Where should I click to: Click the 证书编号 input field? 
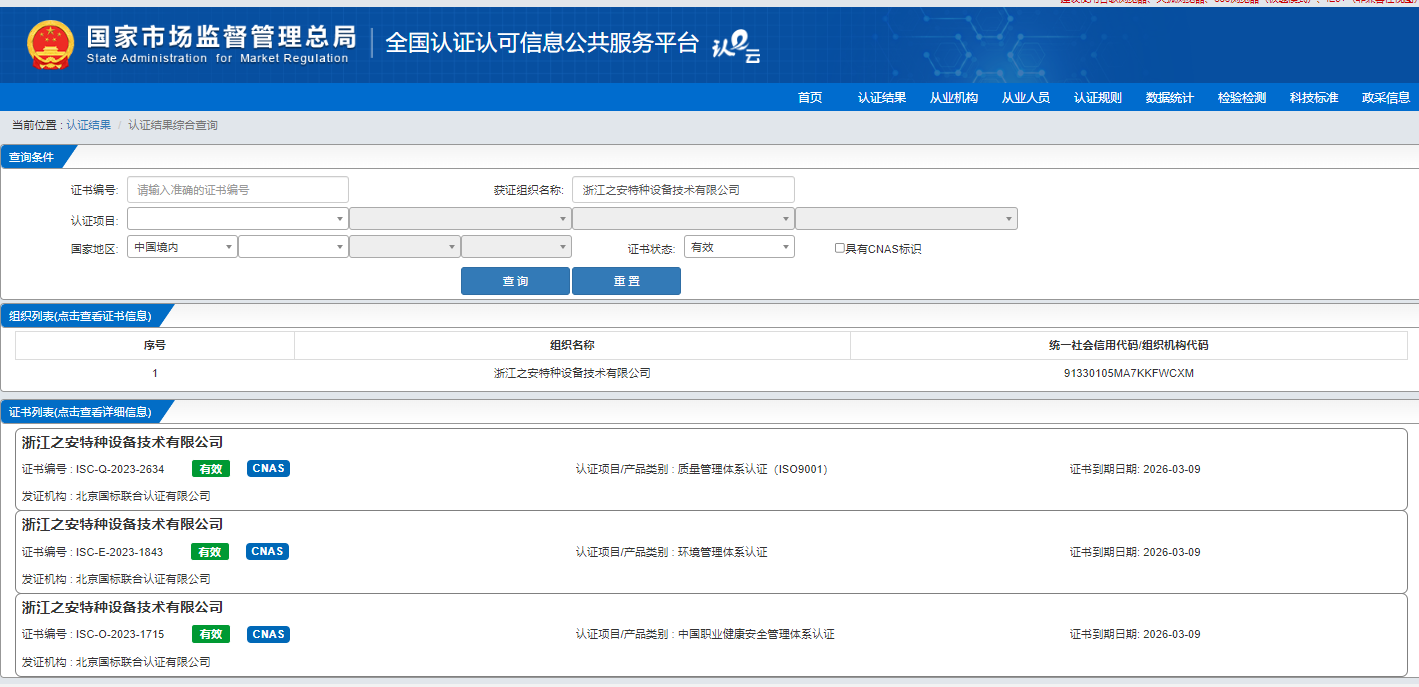tap(237, 190)
